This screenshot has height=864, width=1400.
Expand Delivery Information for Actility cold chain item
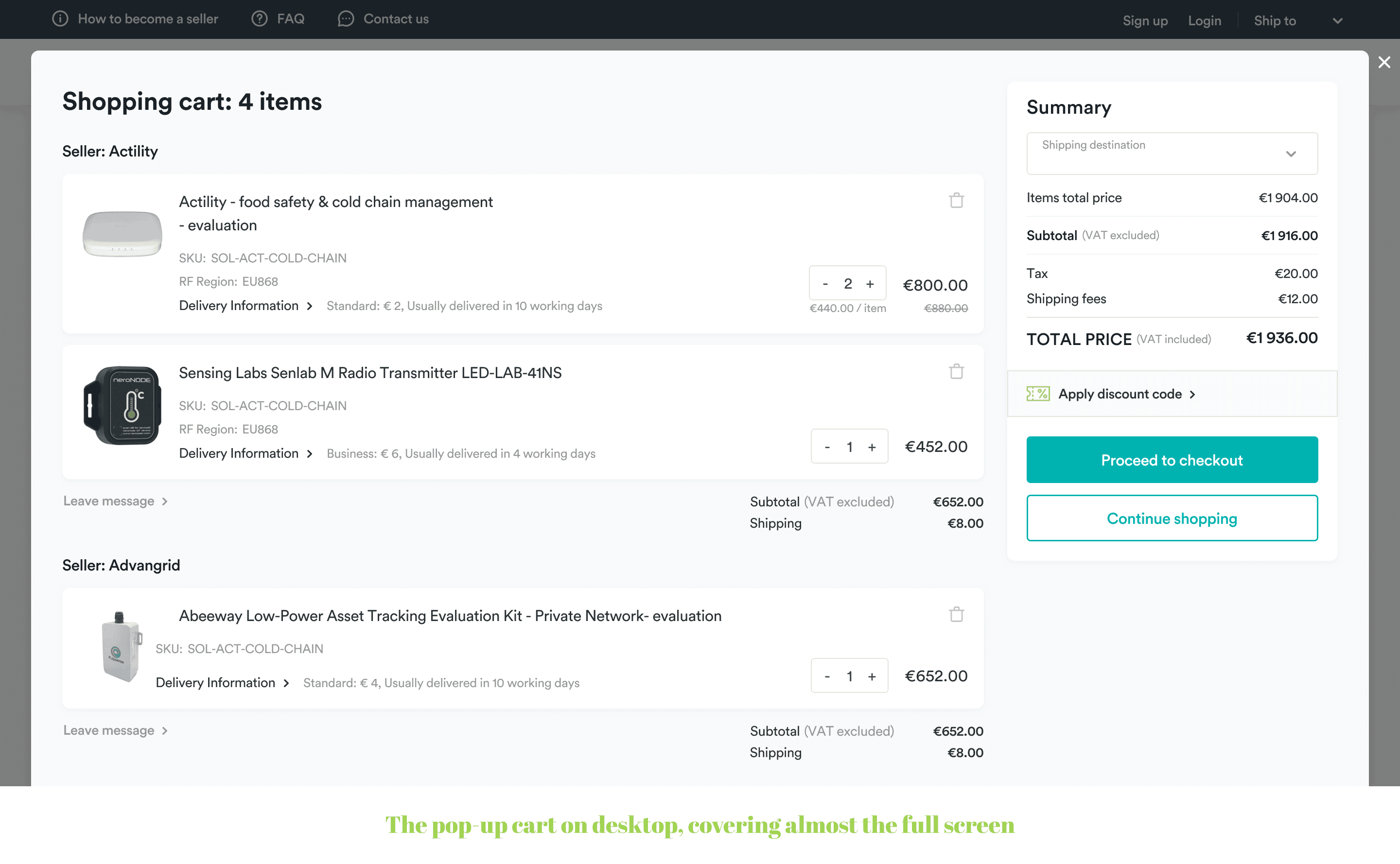(x=246, y=306)
